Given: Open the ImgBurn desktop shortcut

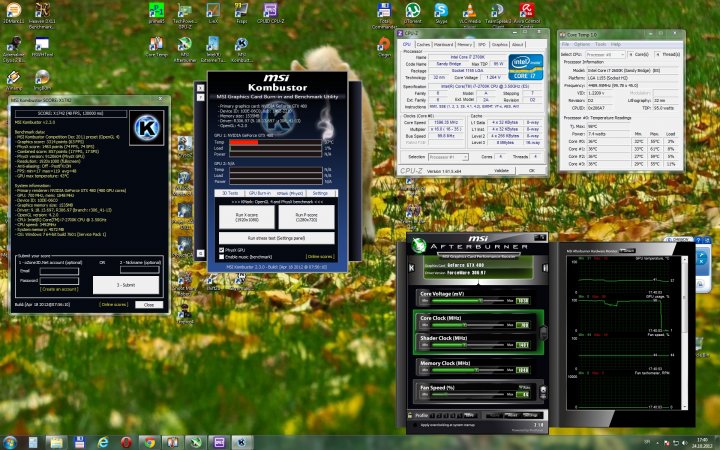Looking at the screenshot, I should (x=42, y=80).
